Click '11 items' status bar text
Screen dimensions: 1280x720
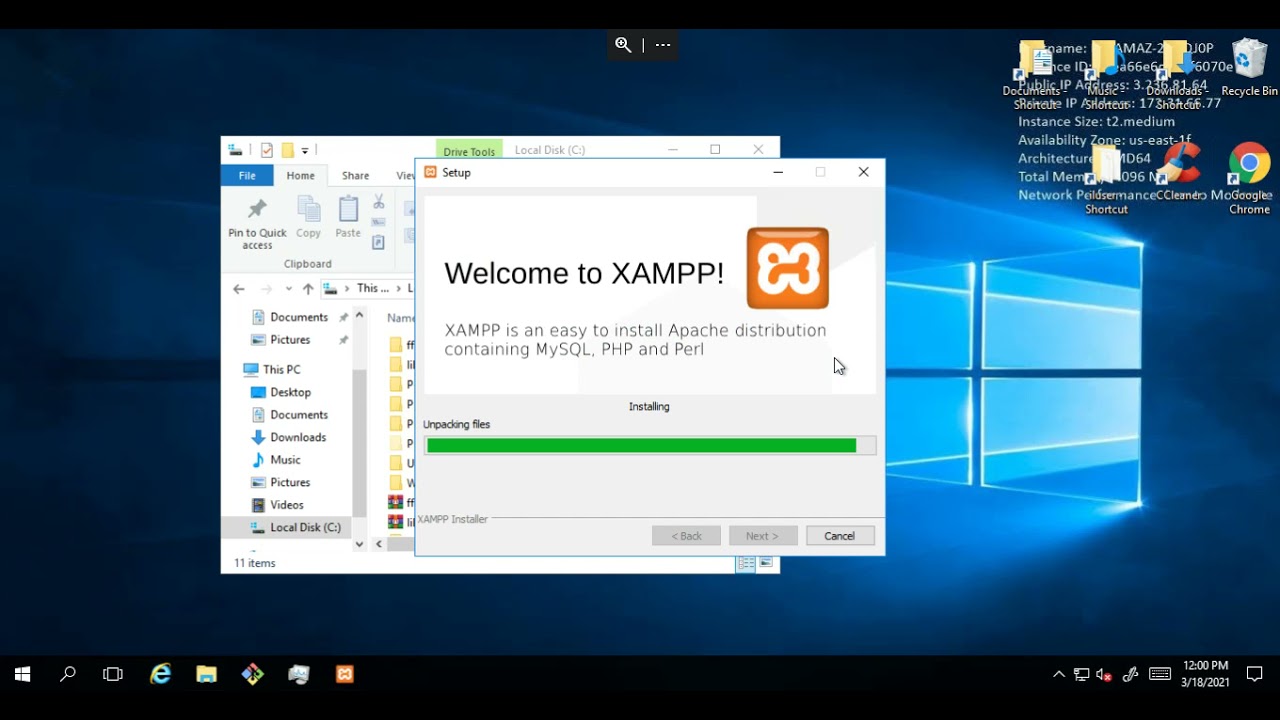pyautogui.click(x=255, y=563)
